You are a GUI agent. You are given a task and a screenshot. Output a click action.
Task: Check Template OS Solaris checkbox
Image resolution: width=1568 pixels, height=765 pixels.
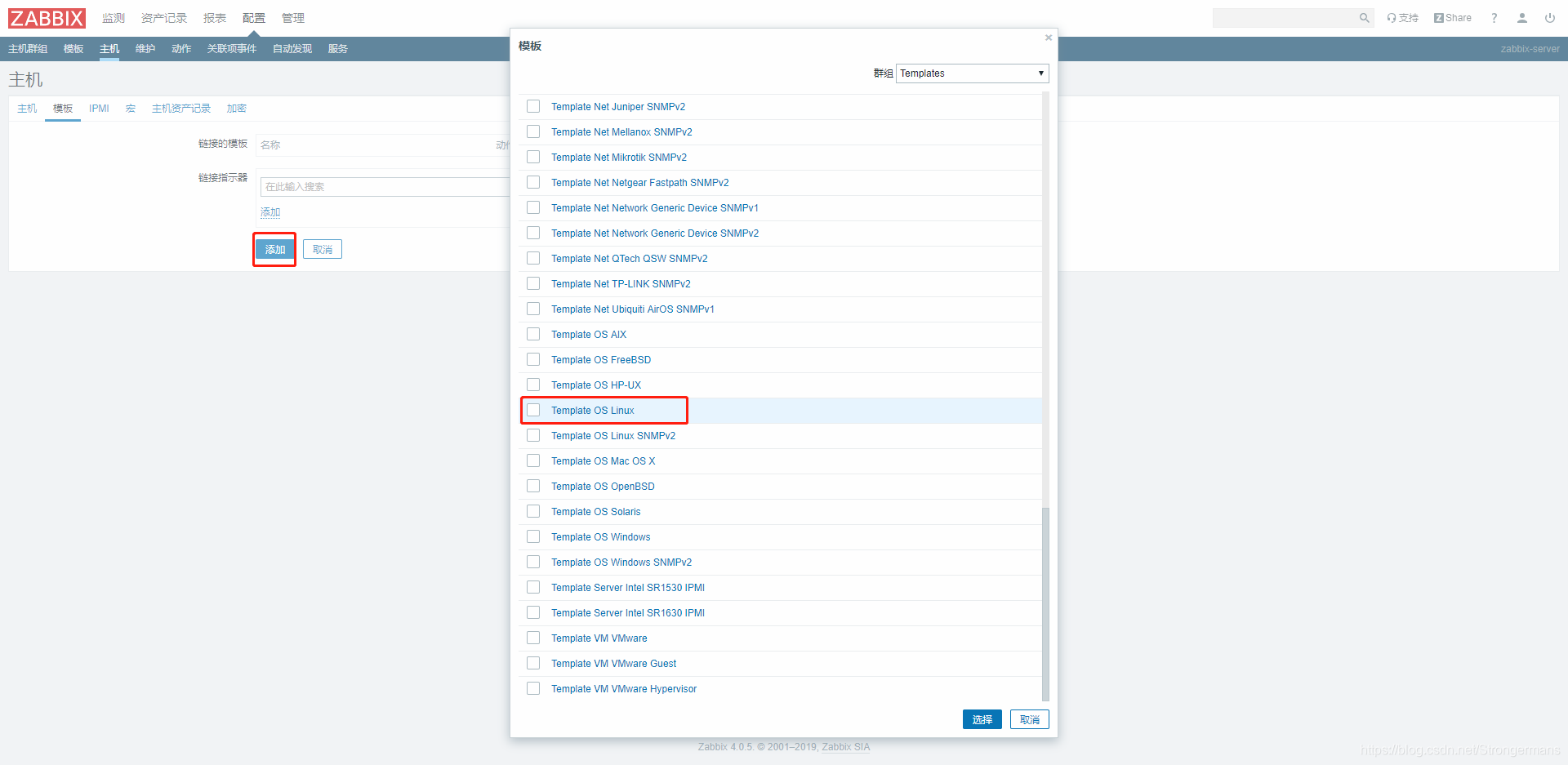tap(533, 511)
